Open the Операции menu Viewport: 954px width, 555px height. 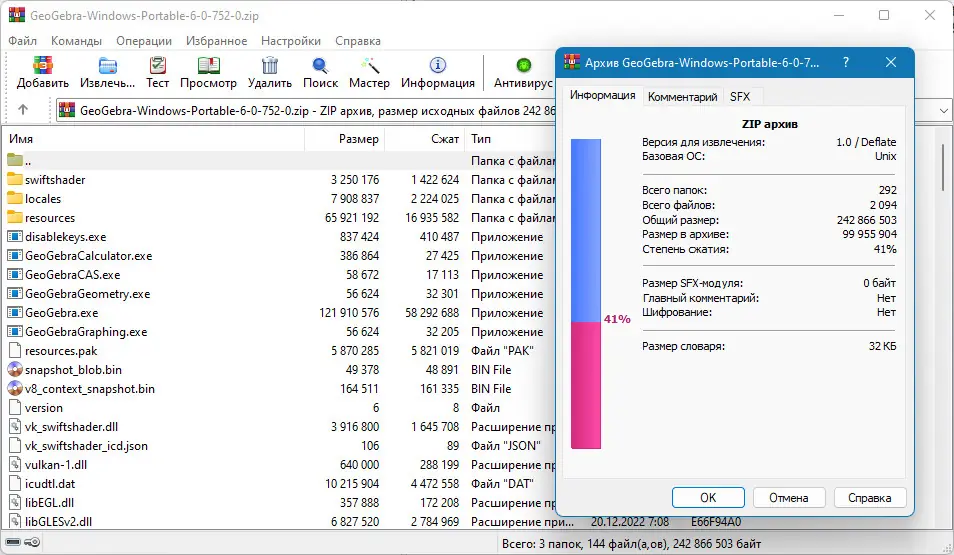click(144, 41)
